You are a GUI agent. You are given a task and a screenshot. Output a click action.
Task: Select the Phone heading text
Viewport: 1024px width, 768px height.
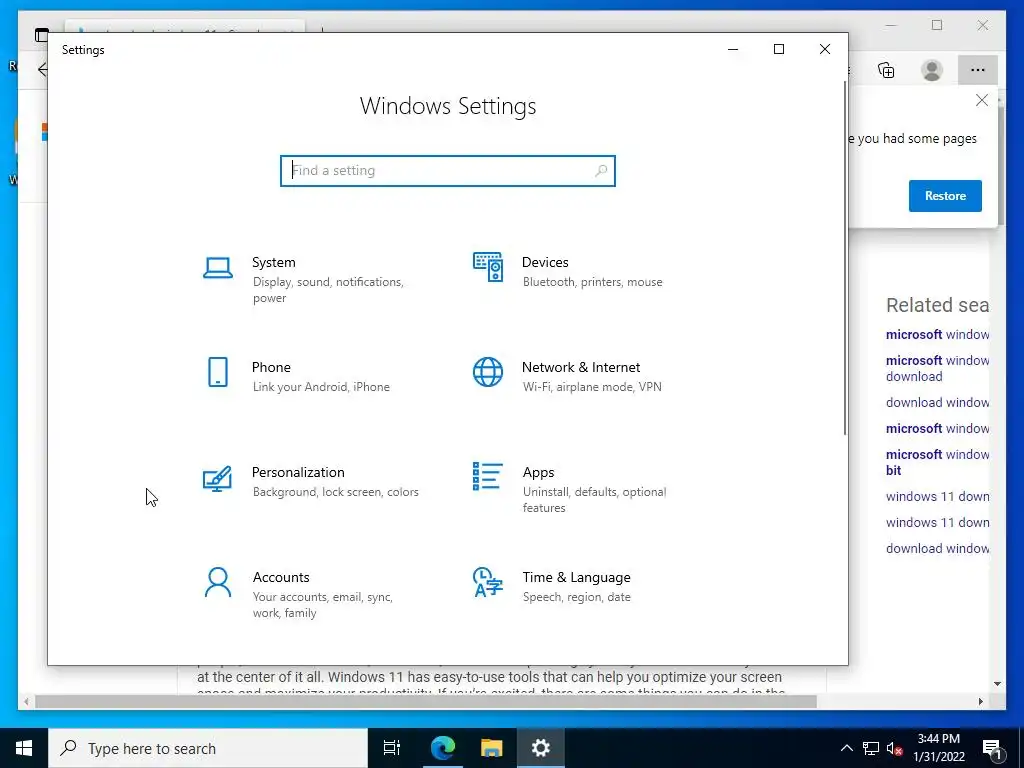tap(271, 367)
